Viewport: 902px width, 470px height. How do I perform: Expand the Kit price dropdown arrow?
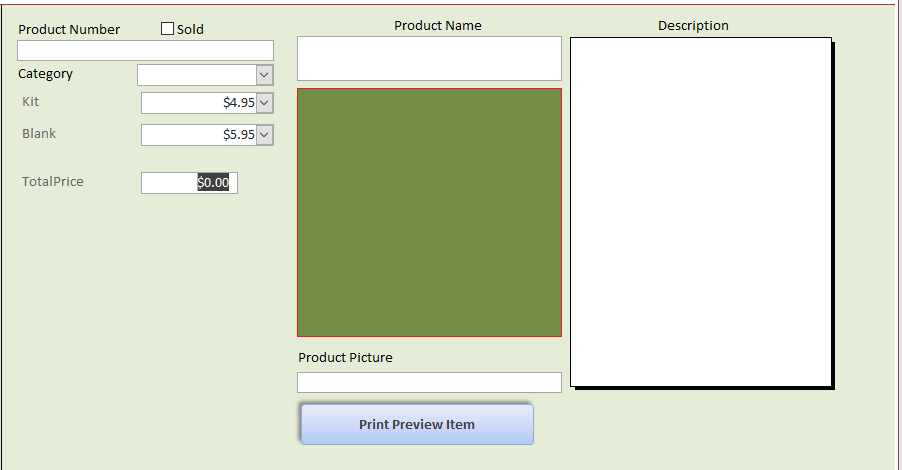pos(264,103)
